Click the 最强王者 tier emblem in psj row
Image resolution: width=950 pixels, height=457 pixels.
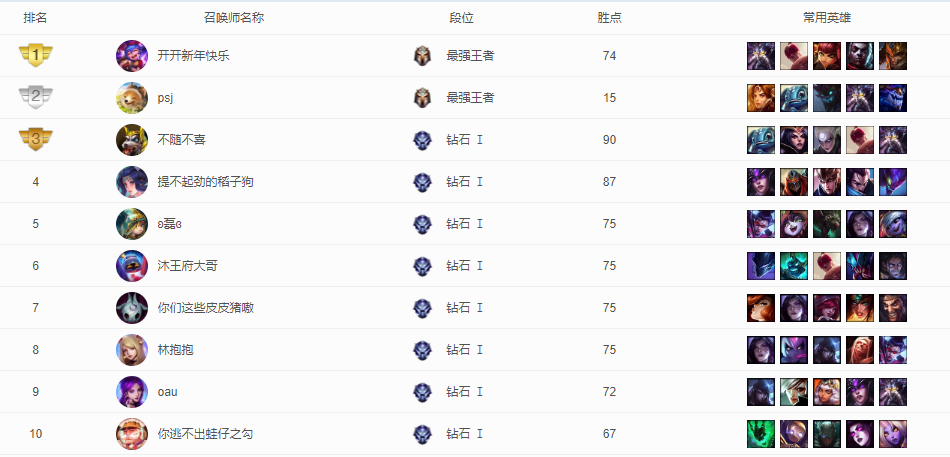[423, 98]
